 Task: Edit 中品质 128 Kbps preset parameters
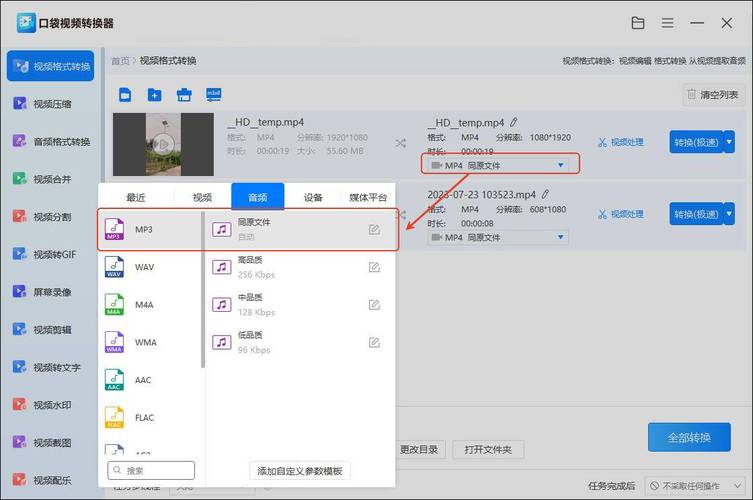[374, 305]
